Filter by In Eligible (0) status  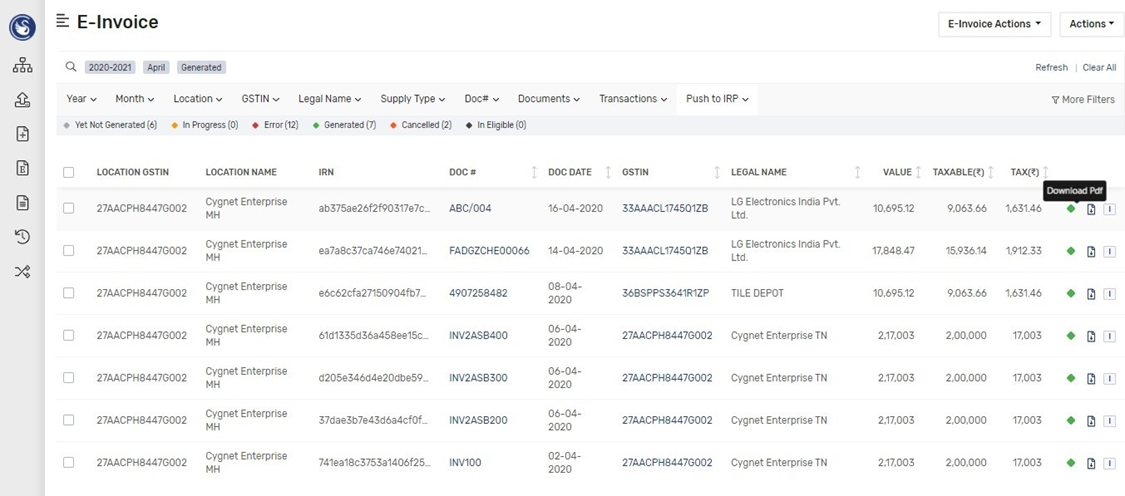tap(496, 125)
